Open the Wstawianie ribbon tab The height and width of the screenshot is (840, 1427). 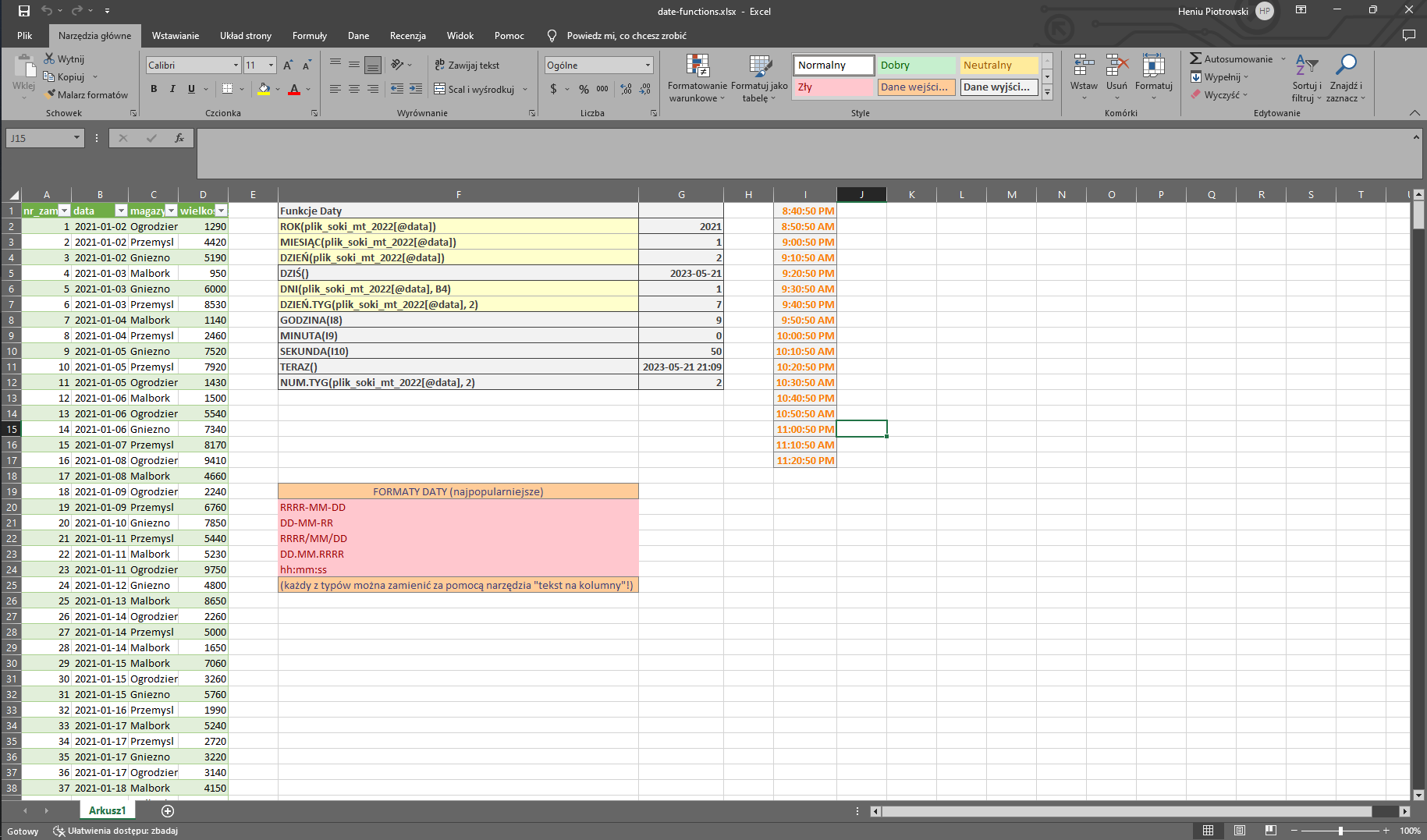(175, 36)
